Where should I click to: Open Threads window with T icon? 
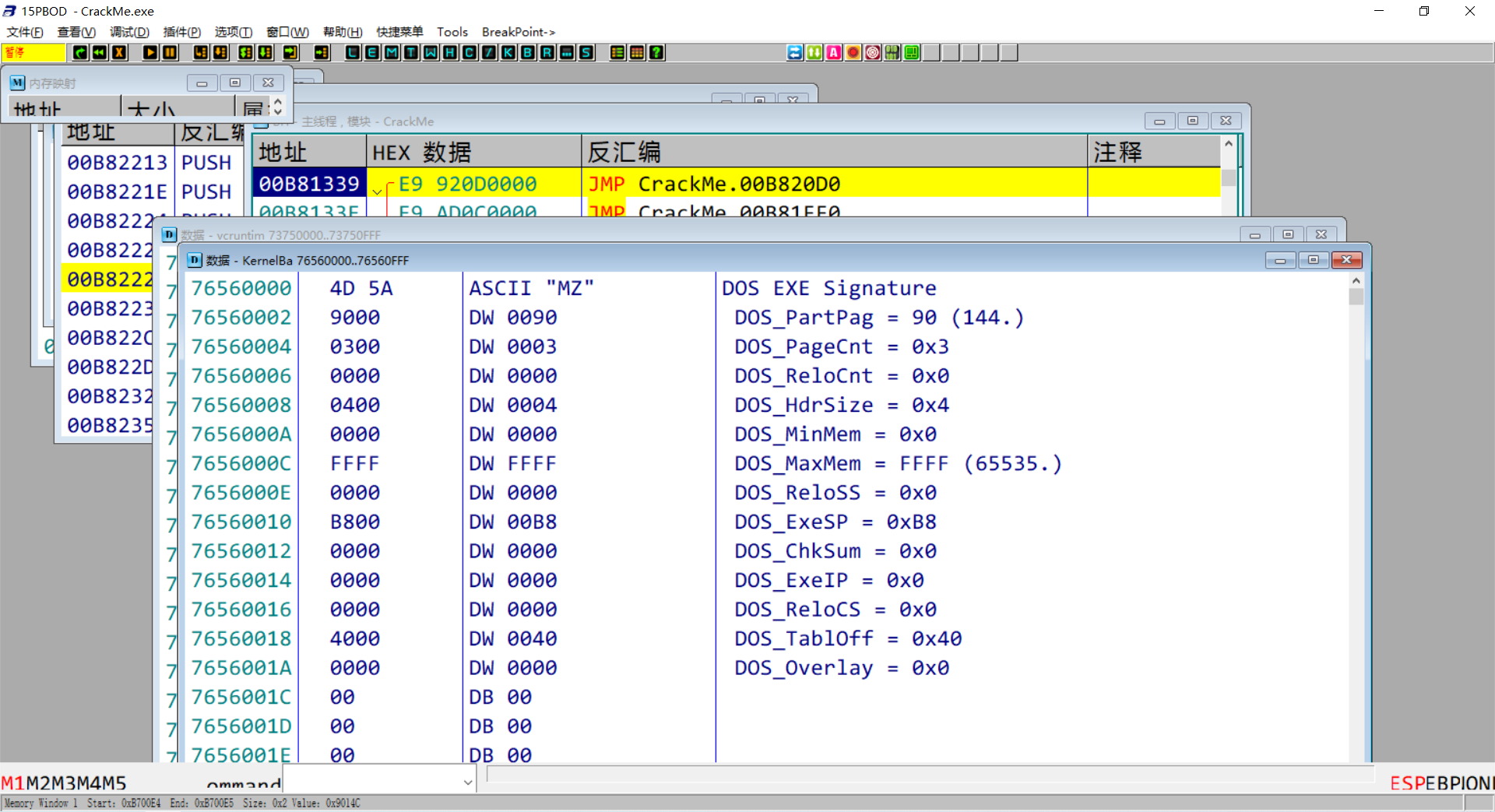point(411,52)
